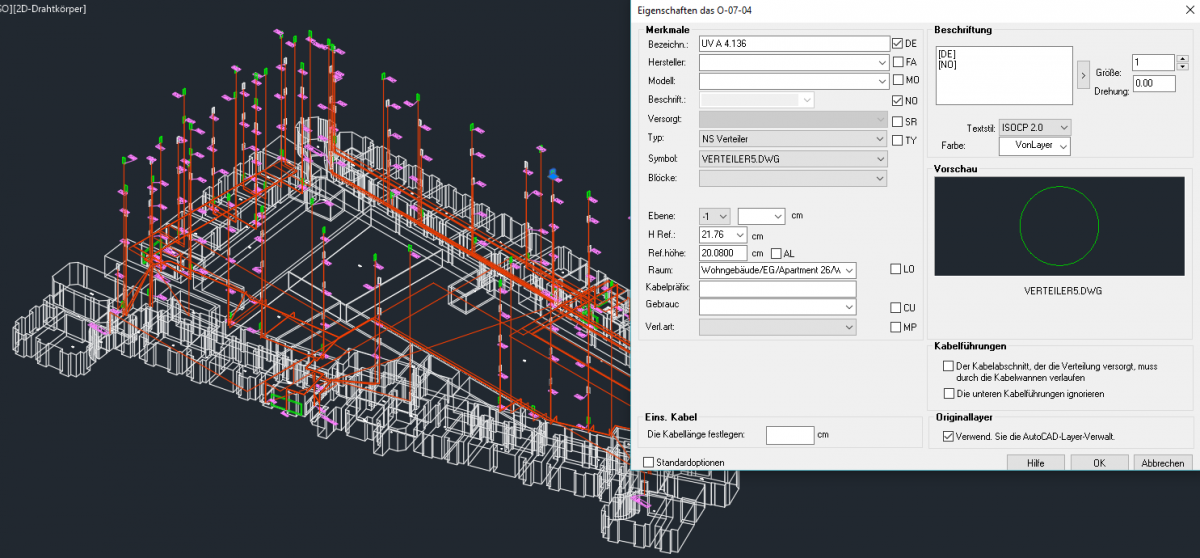Image resolution: width=1200 pixels, height=558 pixels.
Task: Click the Bezeichn. text field
Action: point(794,44)
